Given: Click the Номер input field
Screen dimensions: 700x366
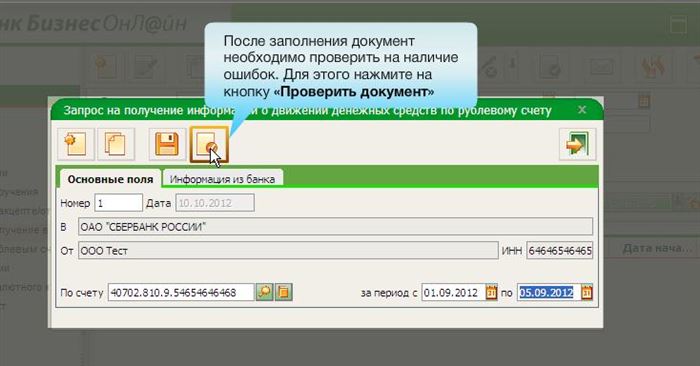Looking at the screenshot, I should 118,203.
